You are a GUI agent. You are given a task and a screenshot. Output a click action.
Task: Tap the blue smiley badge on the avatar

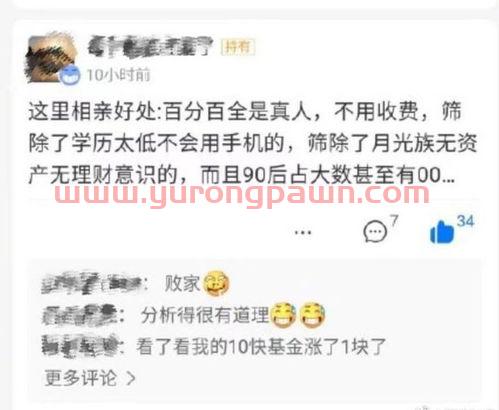tap(70, 75)
